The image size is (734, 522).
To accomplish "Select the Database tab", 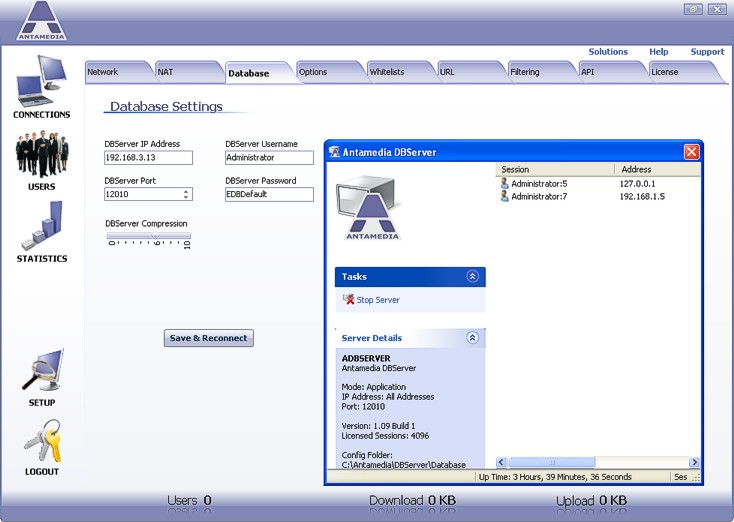I will tap(258, 73).
